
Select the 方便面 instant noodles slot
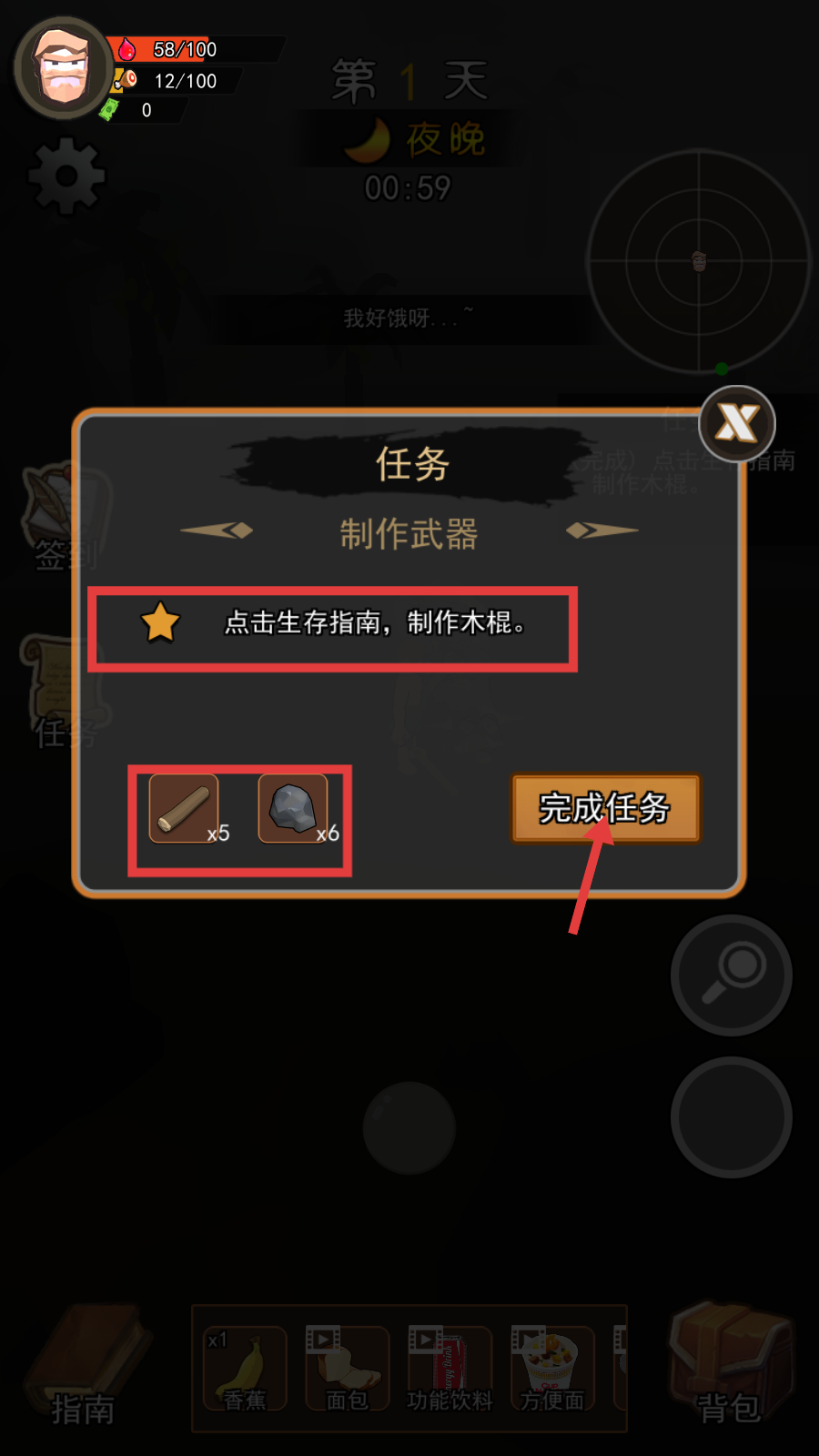pos(553,1370)
